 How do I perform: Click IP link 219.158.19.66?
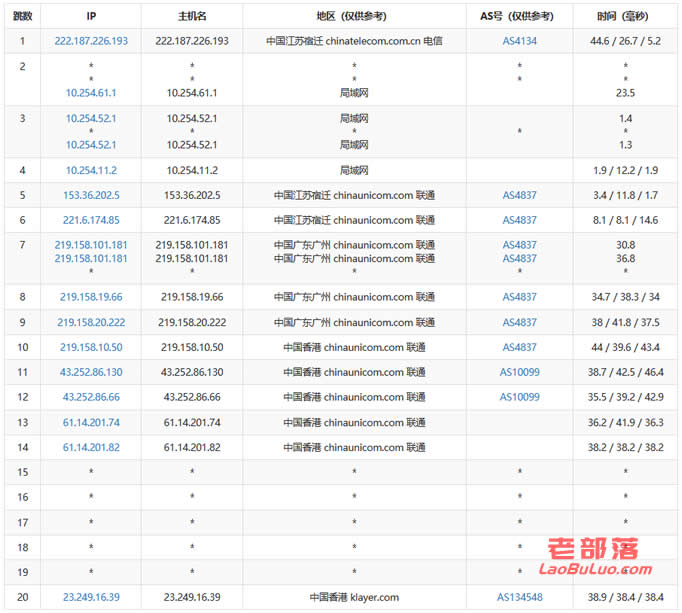(91, 297)
